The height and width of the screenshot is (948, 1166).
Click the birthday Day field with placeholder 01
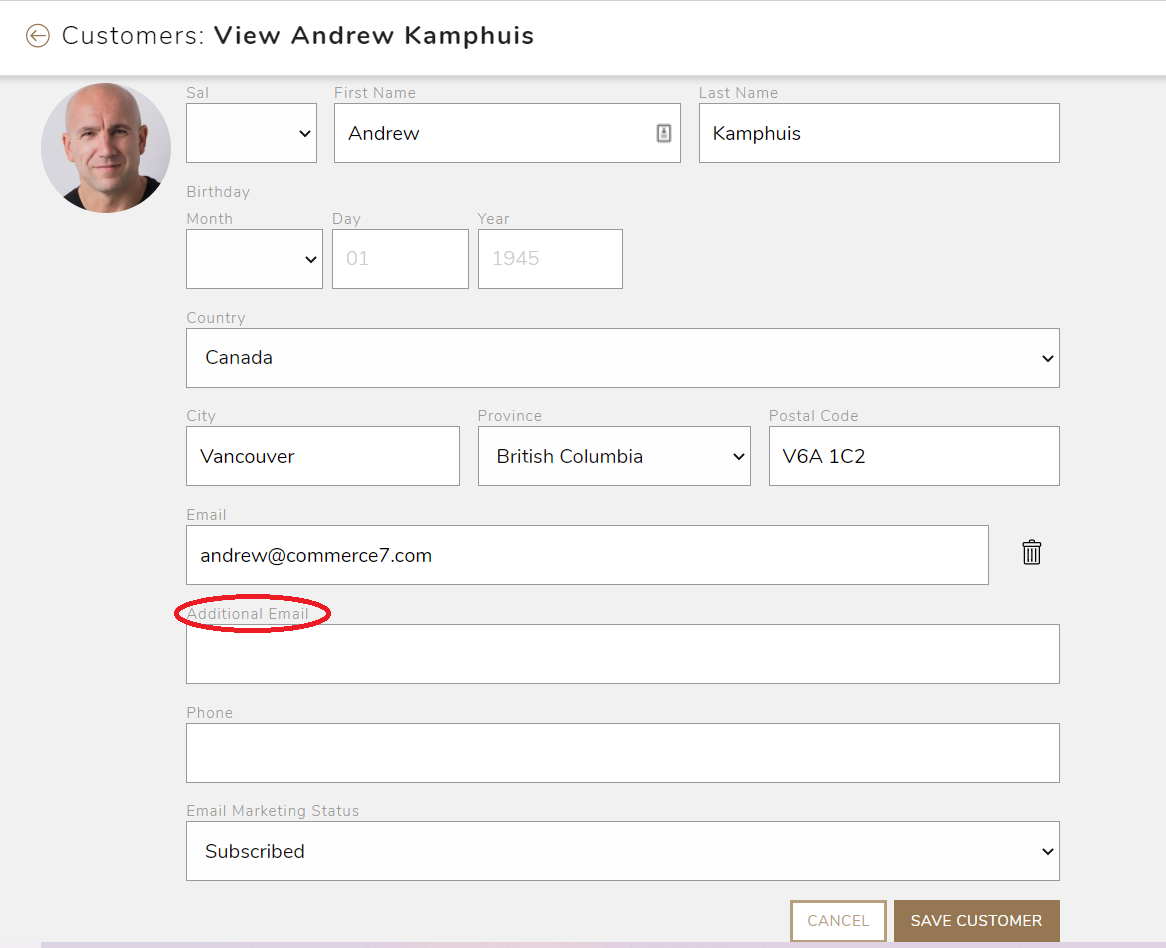tap(400, 258)
